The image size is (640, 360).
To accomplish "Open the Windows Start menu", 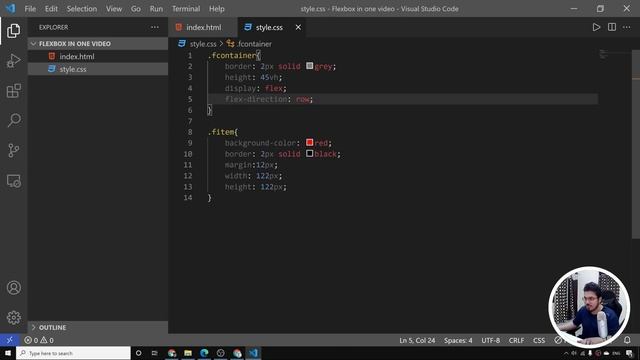I will click(8, 353).
